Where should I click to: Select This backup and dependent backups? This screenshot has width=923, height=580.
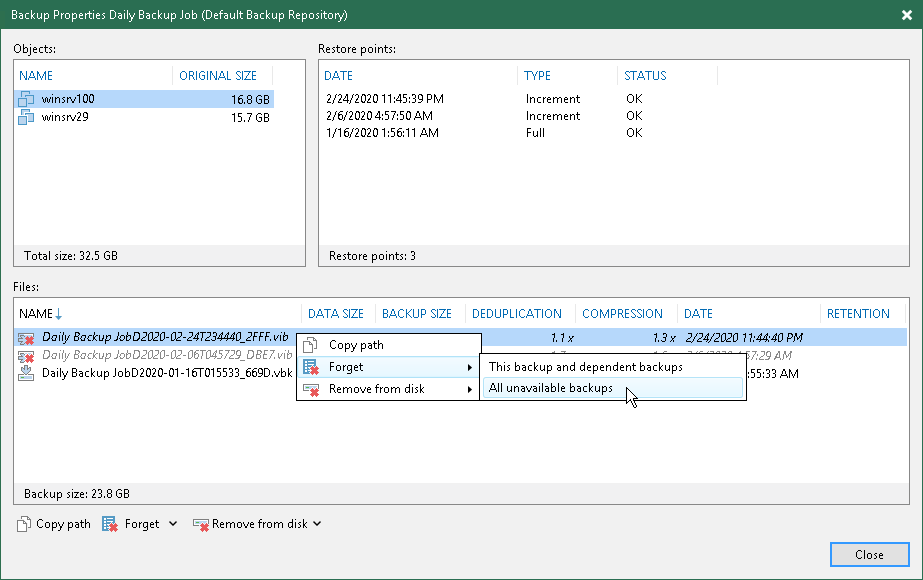(585, 367)
